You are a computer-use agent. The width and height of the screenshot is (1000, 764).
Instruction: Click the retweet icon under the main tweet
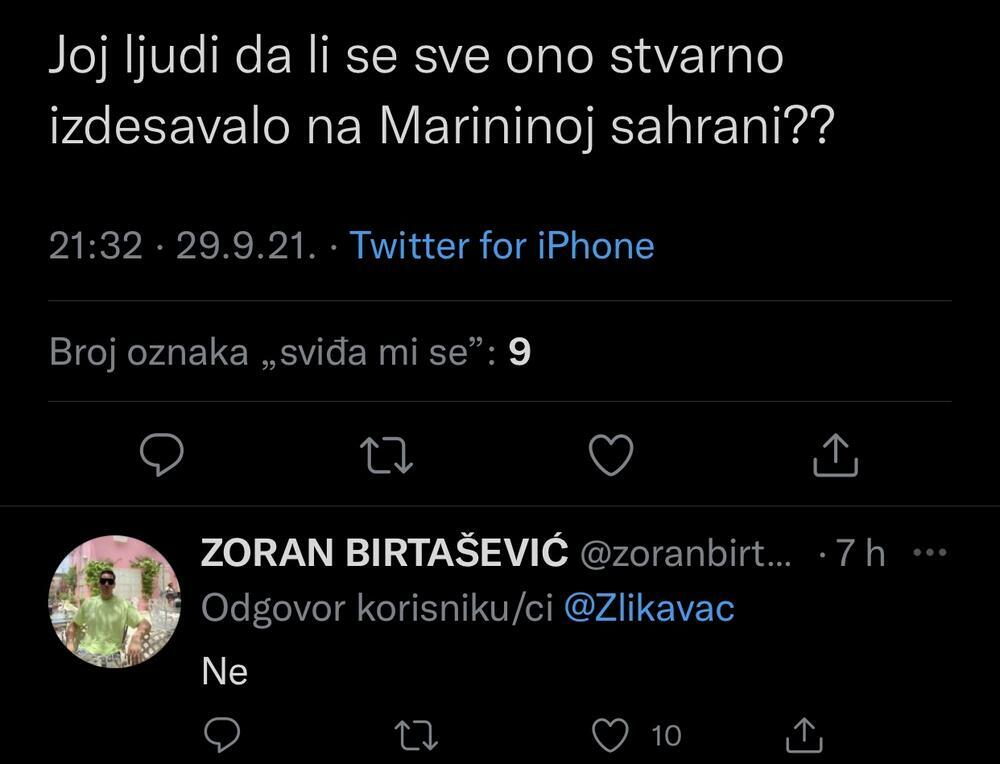(385, 455)
